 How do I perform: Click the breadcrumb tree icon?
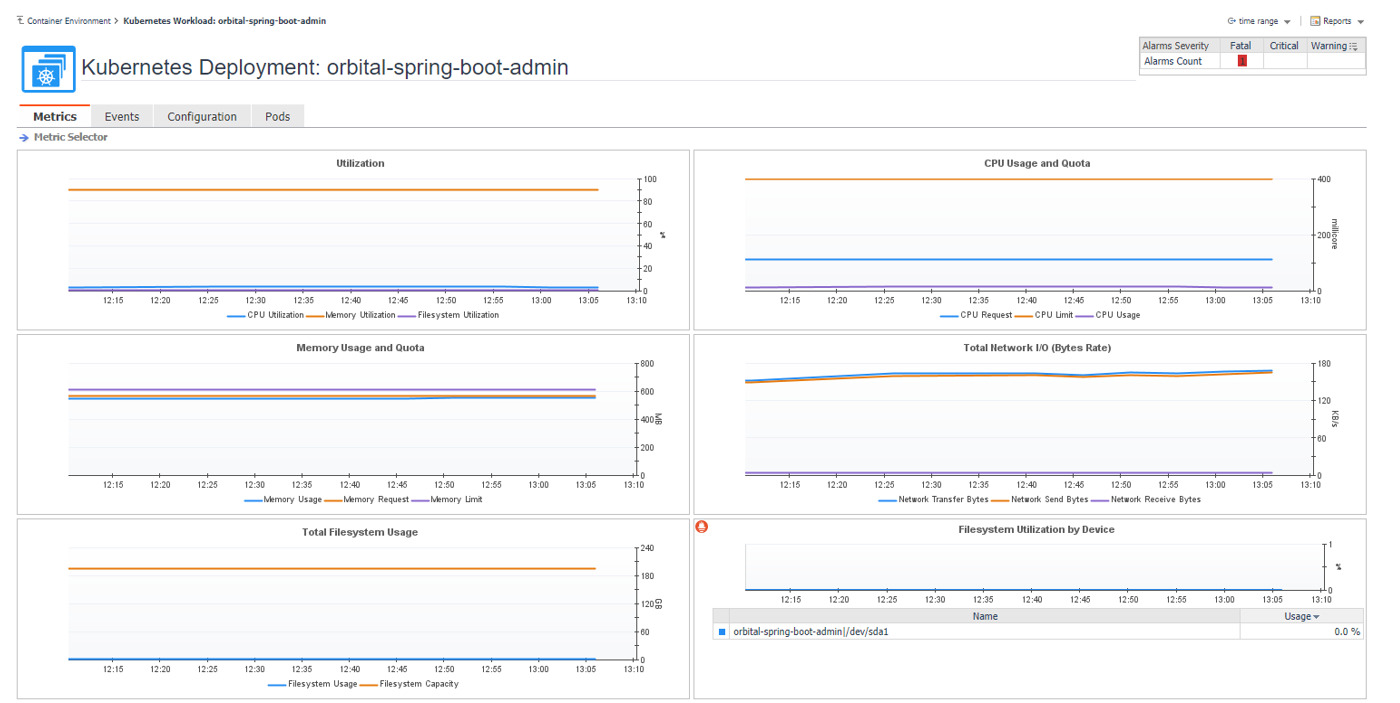pyautogui.click(x=21, y=21)
